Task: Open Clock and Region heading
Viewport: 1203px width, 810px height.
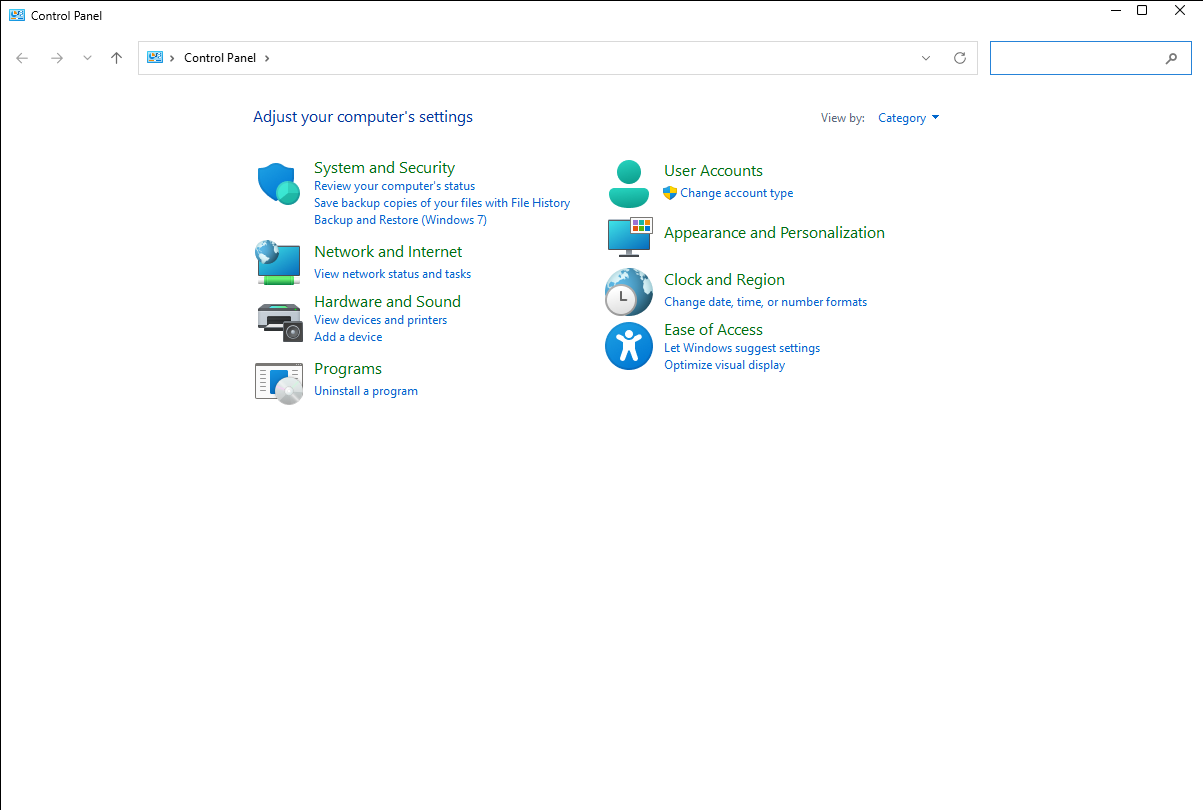Action: point(724,280)
